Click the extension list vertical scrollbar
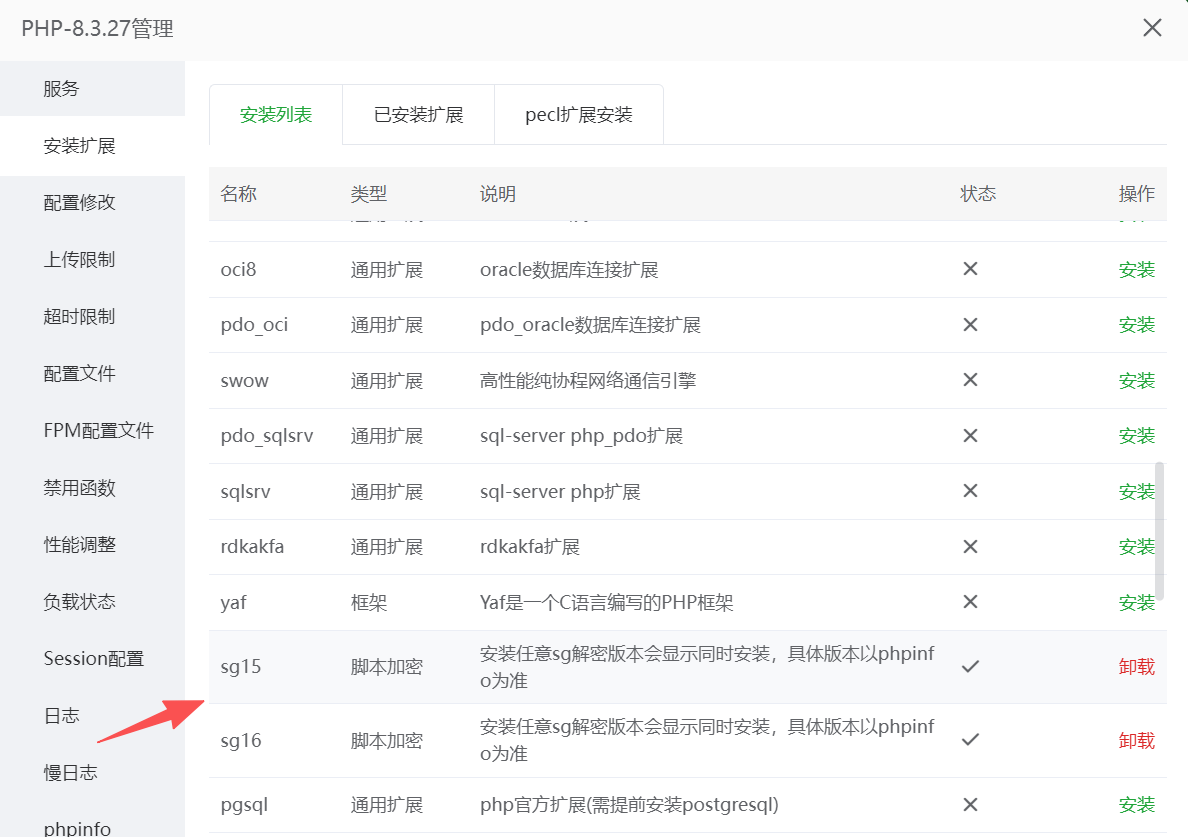The image size is (1188, 837). (1159, 530)
